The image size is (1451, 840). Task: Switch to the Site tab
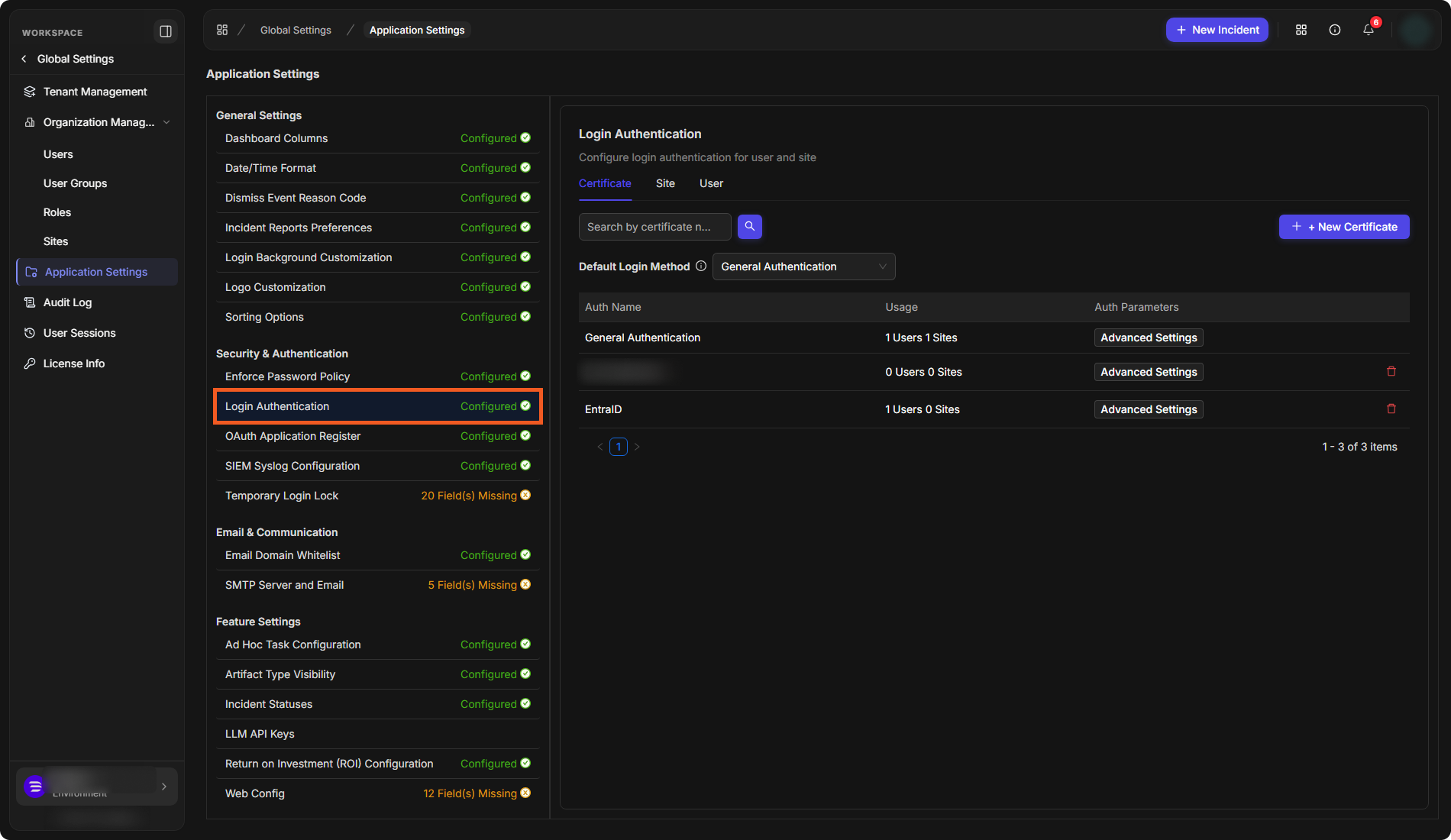pyautogui.click(x=665, y=183)
